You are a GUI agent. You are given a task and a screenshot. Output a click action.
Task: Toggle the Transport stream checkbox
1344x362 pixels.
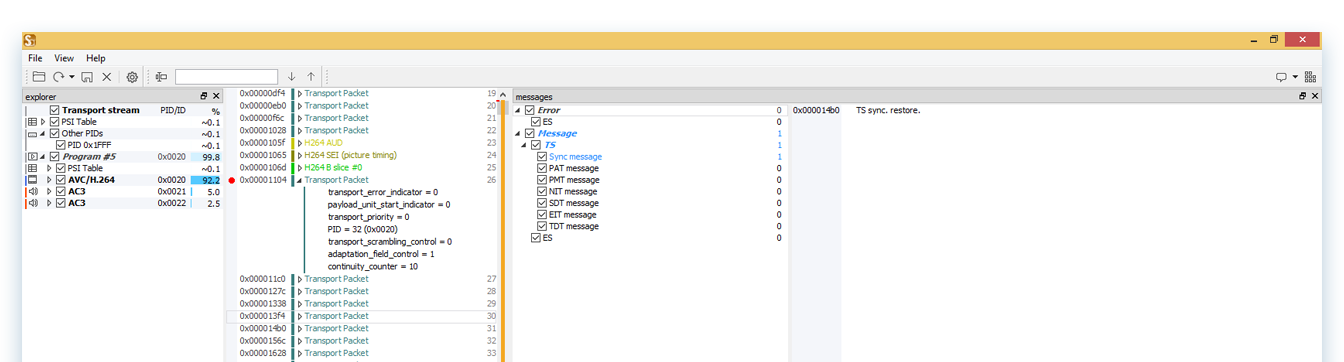pyautogui.click(x=55, y=110)
